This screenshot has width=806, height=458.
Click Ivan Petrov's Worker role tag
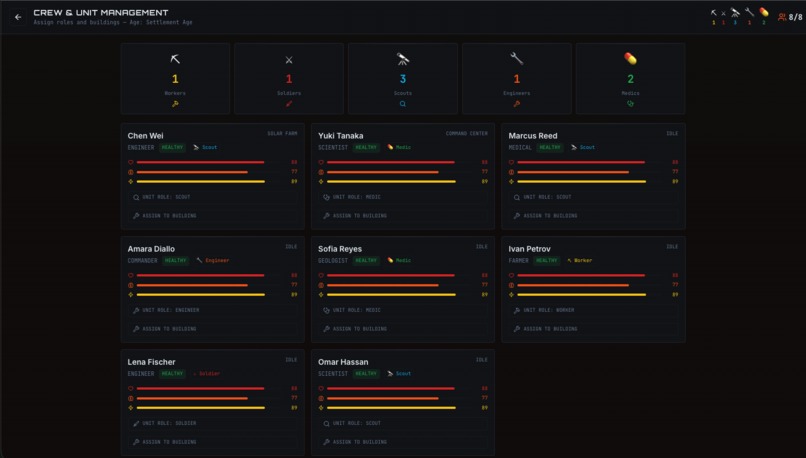[x=579, y=261]
